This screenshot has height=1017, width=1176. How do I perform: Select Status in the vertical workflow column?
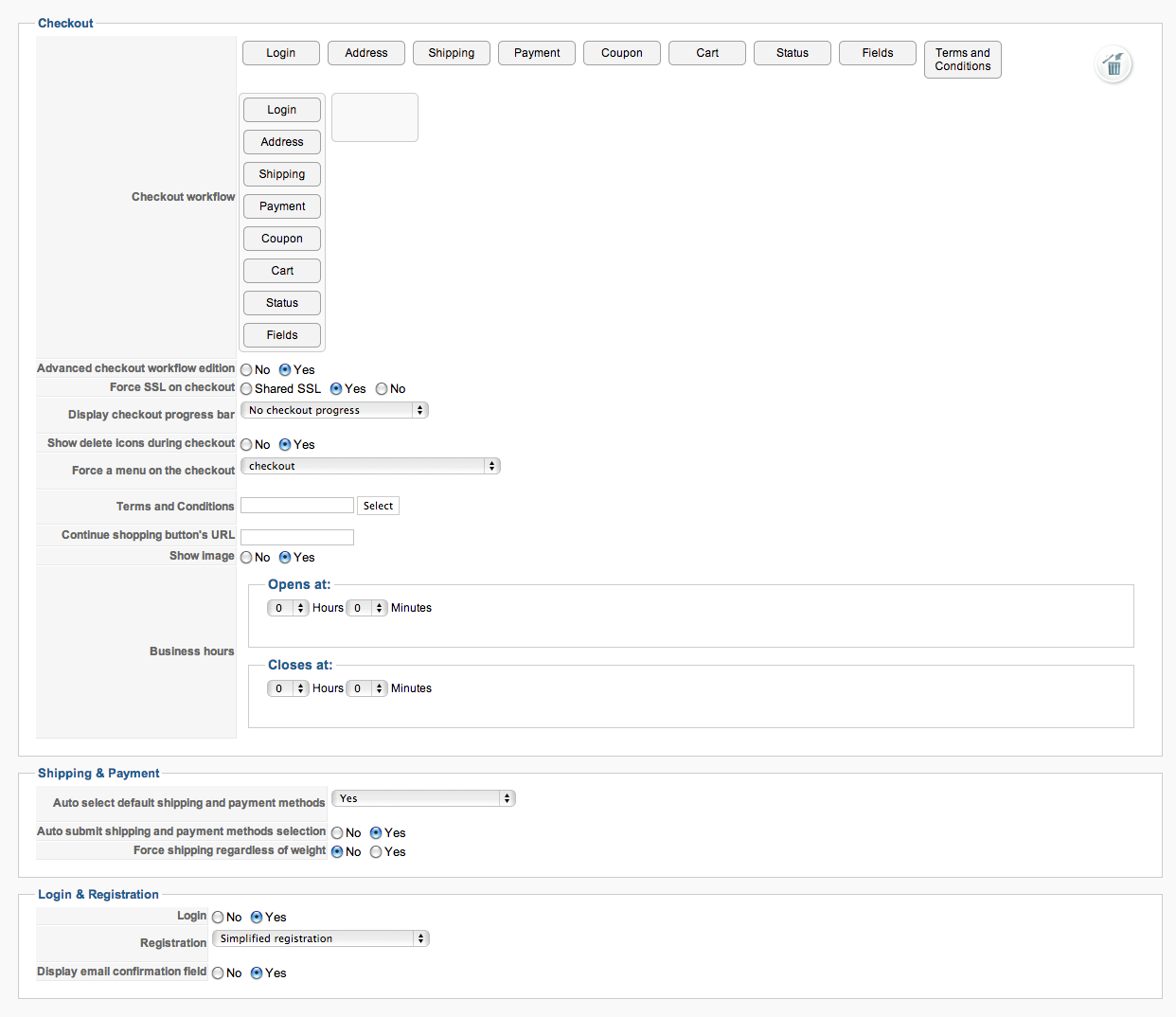click(282, 303)
